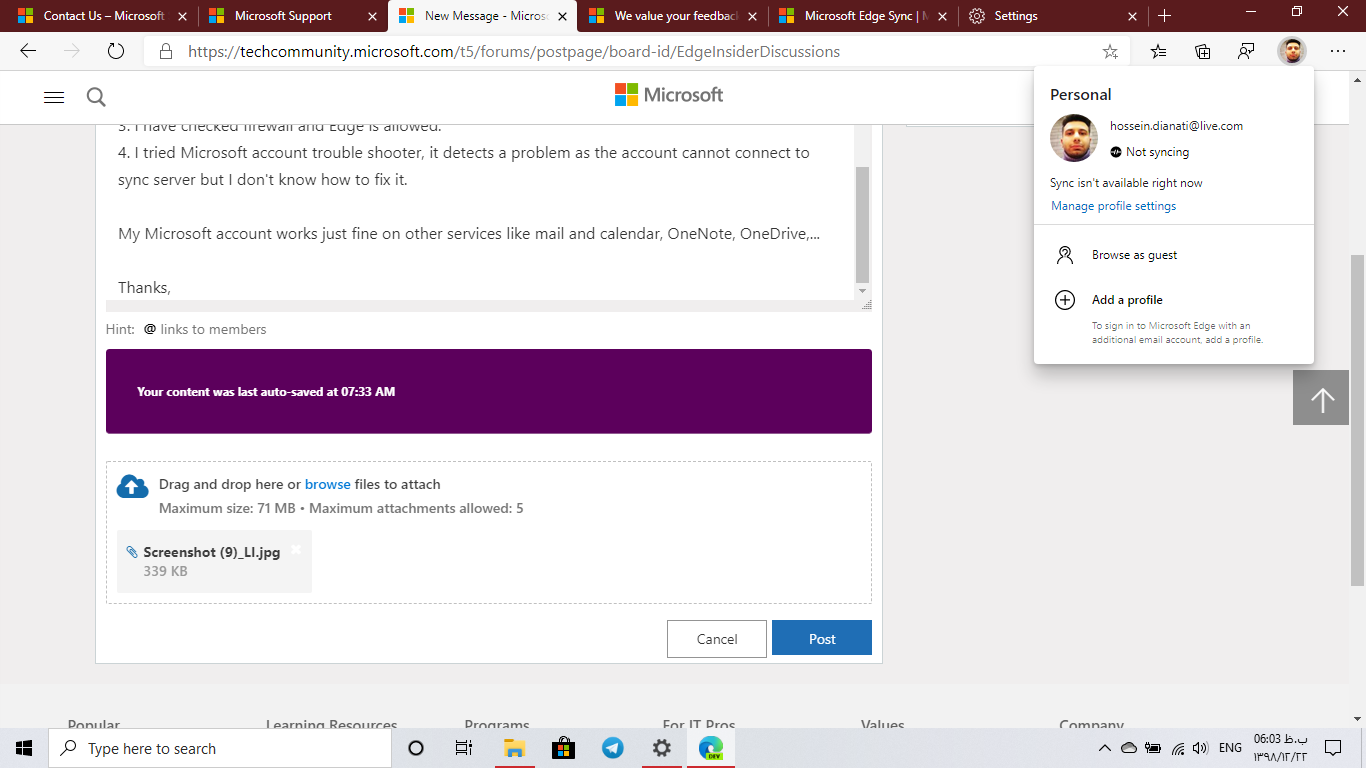Click the page vertical scrollbar thumb
Image resolution: width=1366 pixels, height=768 pixels.
pos(1357,420)
